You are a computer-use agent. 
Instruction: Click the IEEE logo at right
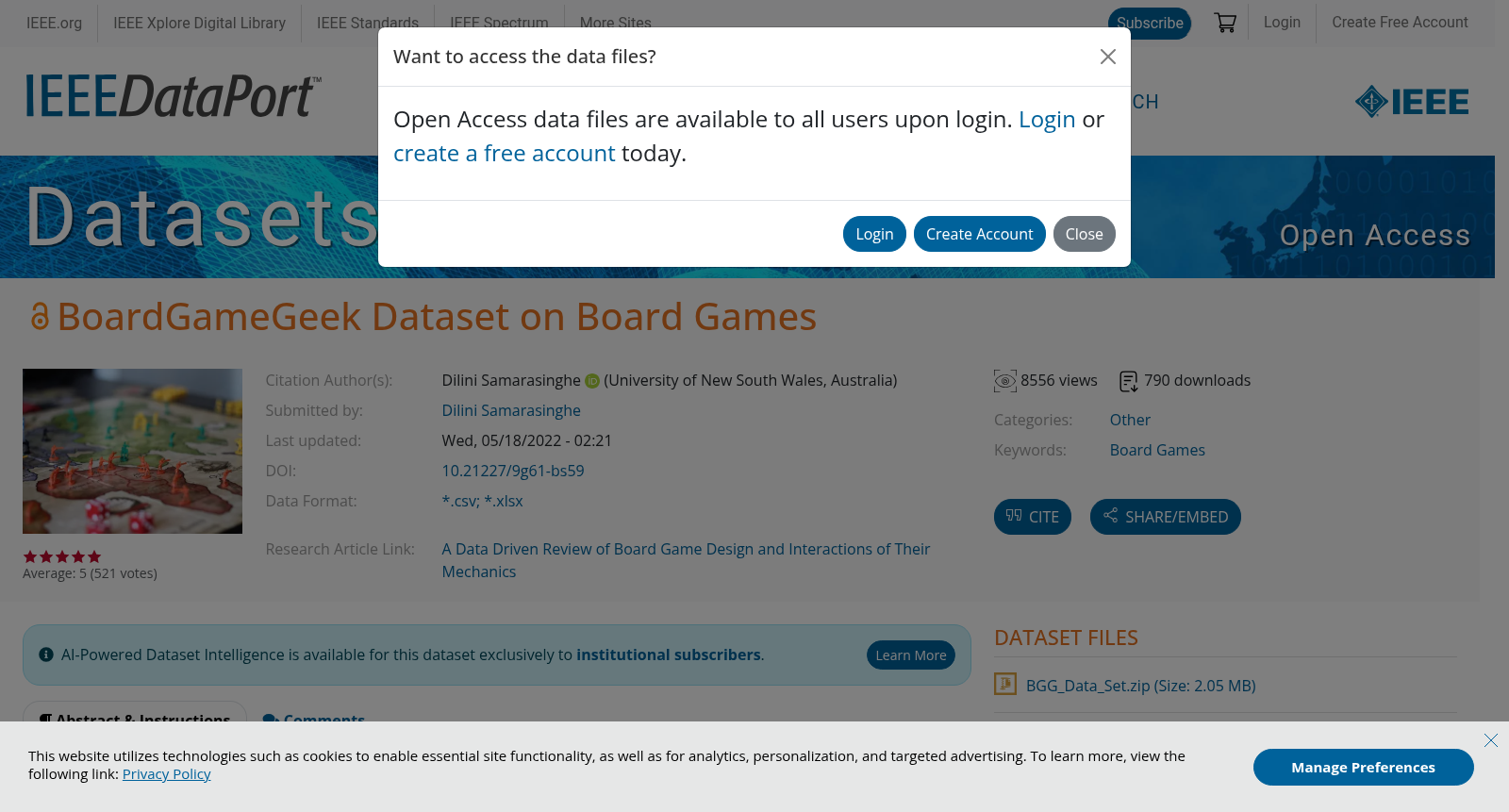point(1412,101)
